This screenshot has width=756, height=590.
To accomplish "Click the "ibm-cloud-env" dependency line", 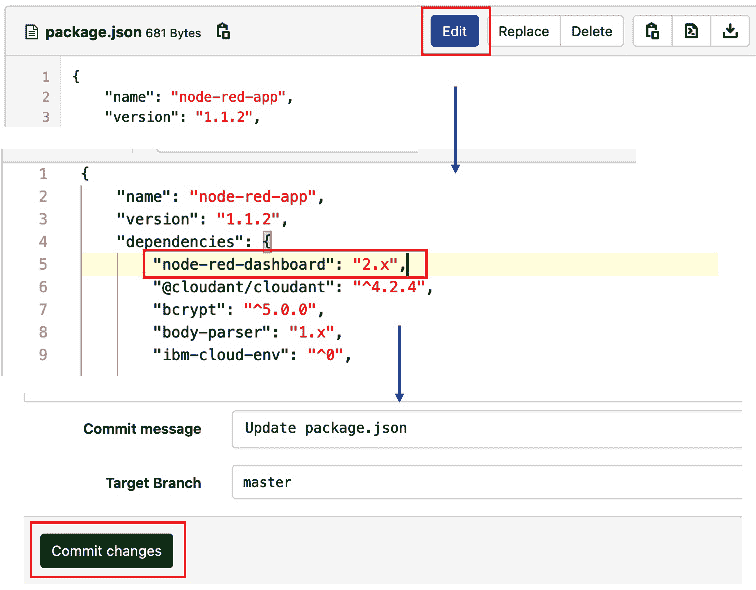I will pos(252,355).
